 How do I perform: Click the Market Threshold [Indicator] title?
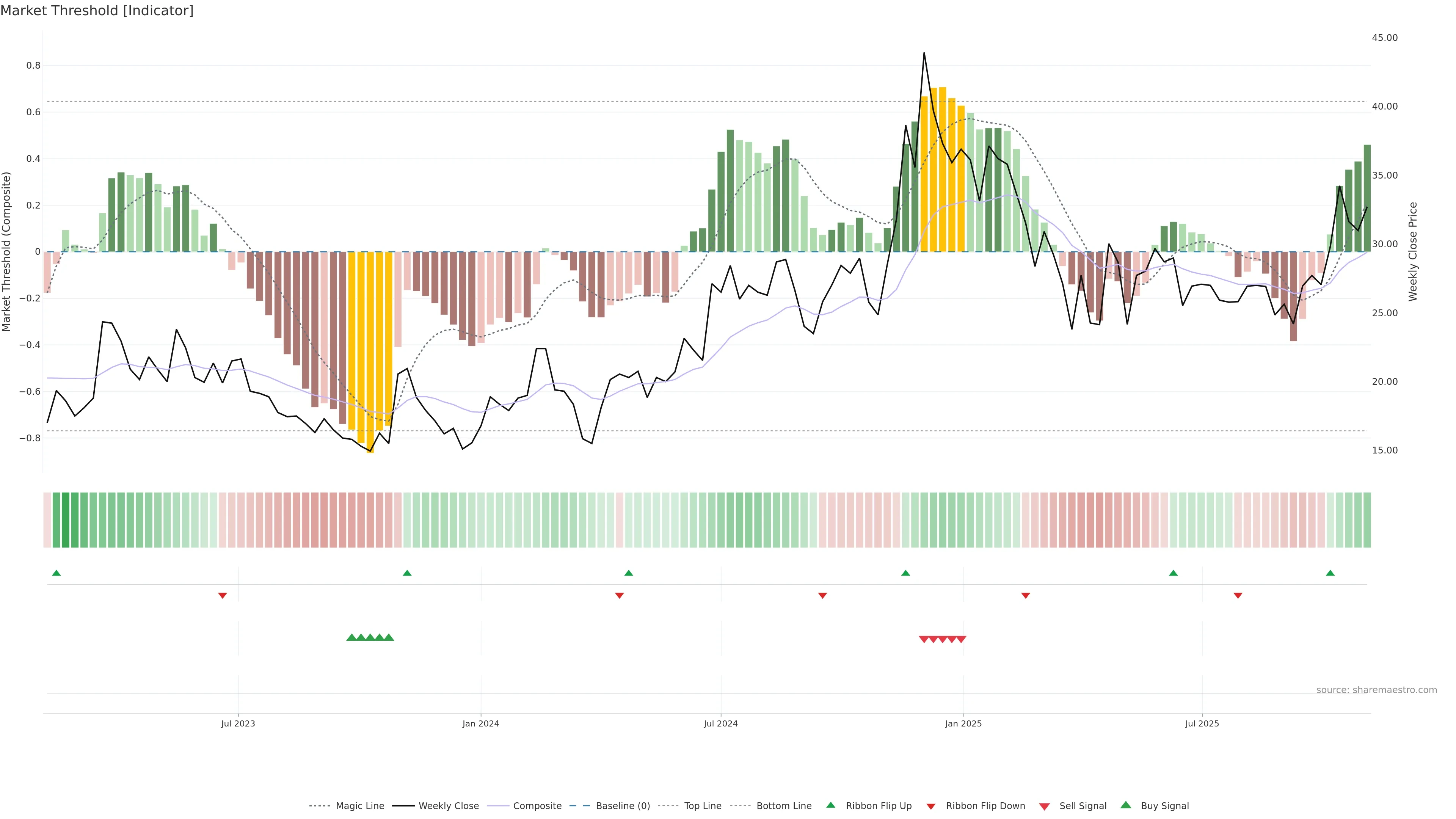pos(97,11)
